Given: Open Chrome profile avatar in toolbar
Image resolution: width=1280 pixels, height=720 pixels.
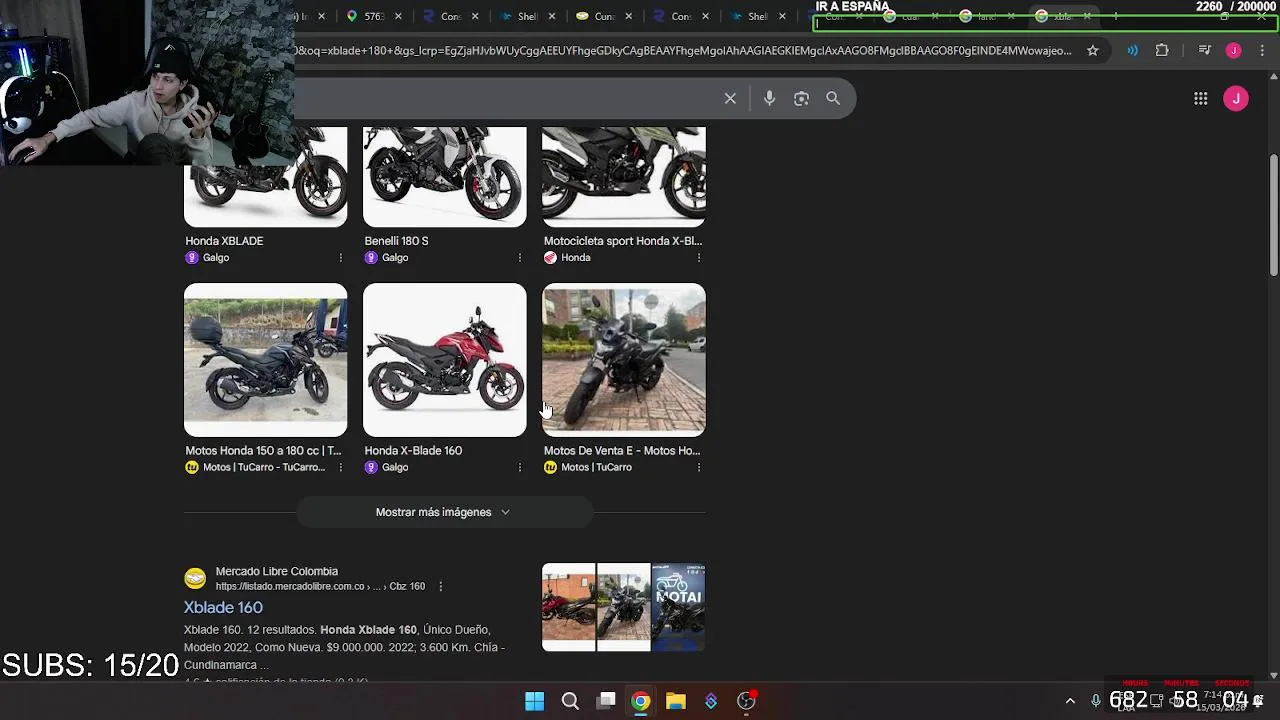Looking at the screenshot, I should [1234, 50].
